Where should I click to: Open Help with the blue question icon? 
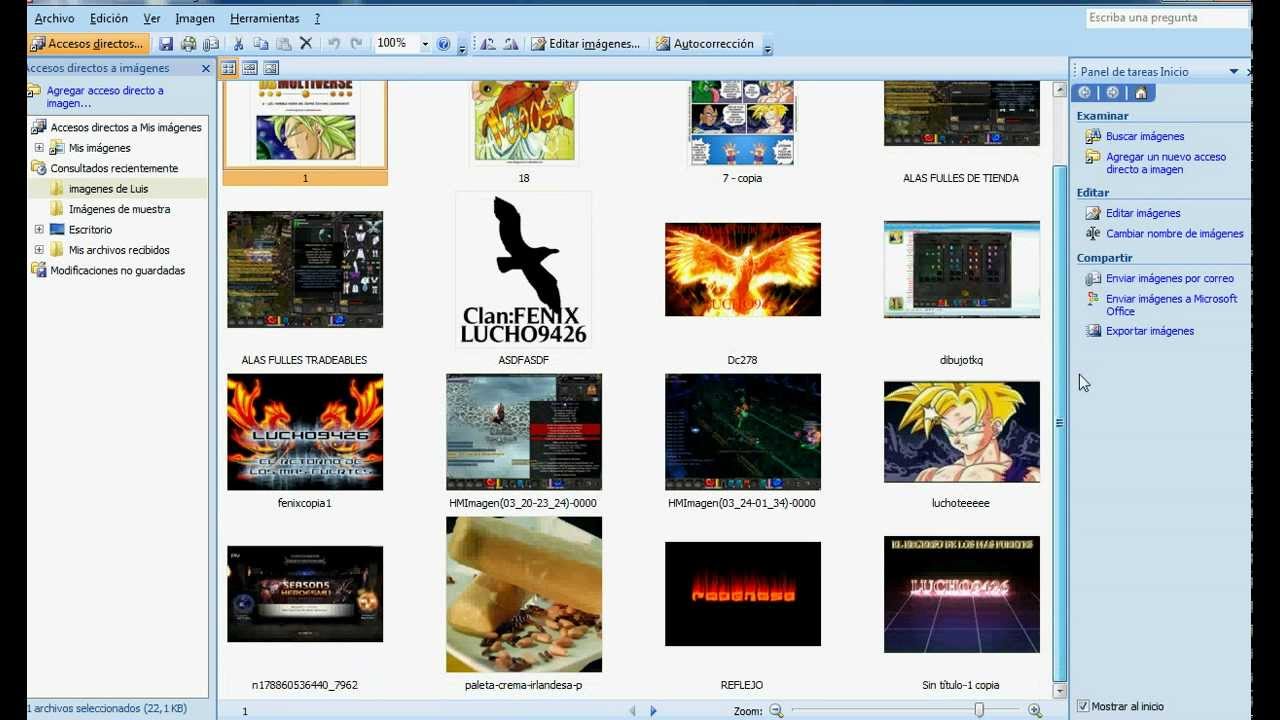[x=444, y=44]
